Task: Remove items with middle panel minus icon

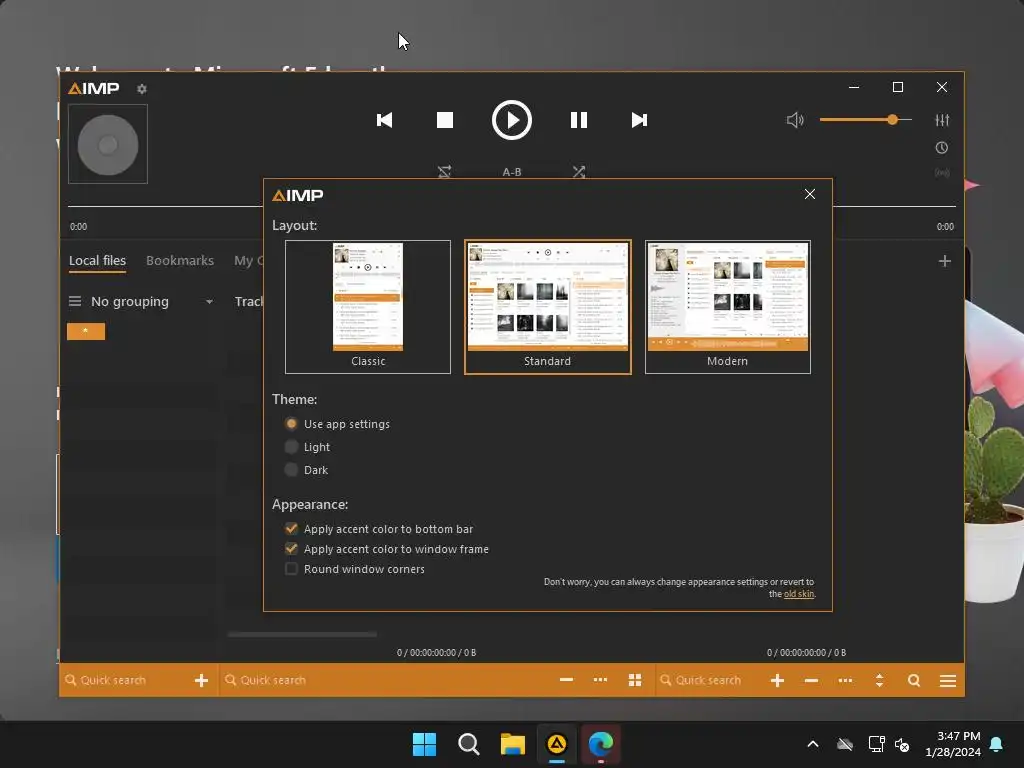Action: point(566,680)
